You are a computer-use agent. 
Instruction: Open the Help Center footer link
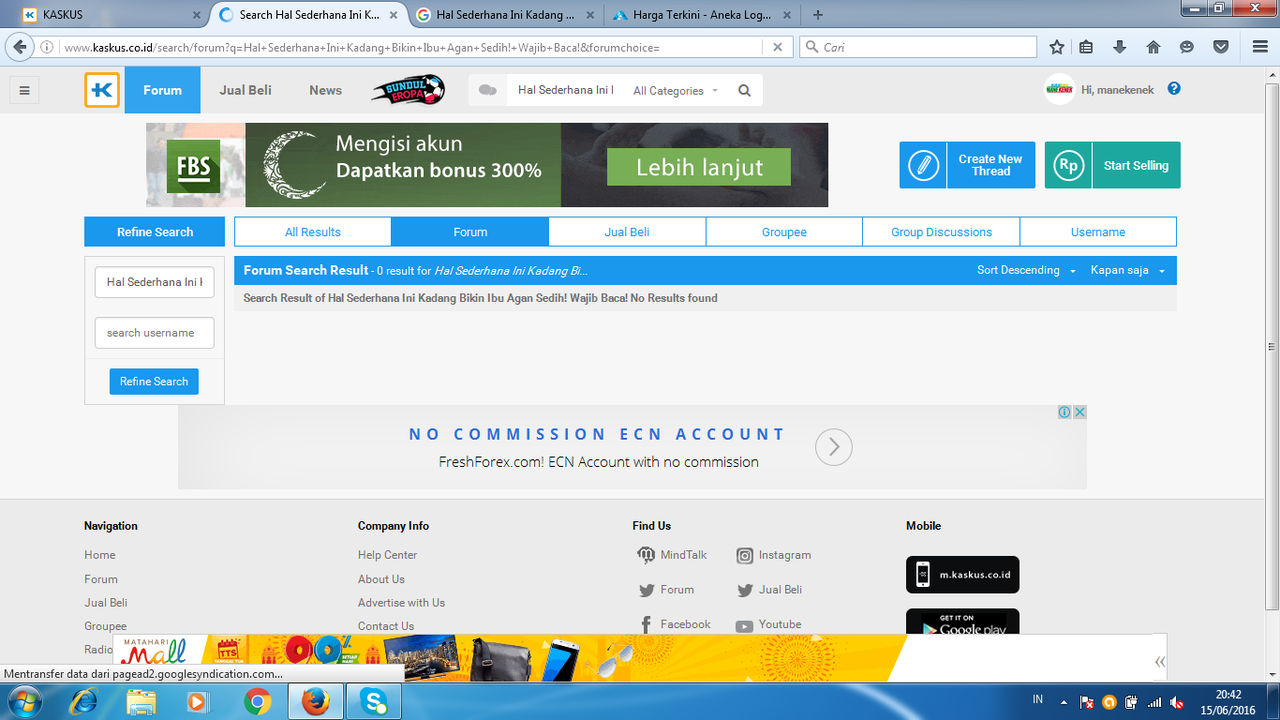(387, 555)
